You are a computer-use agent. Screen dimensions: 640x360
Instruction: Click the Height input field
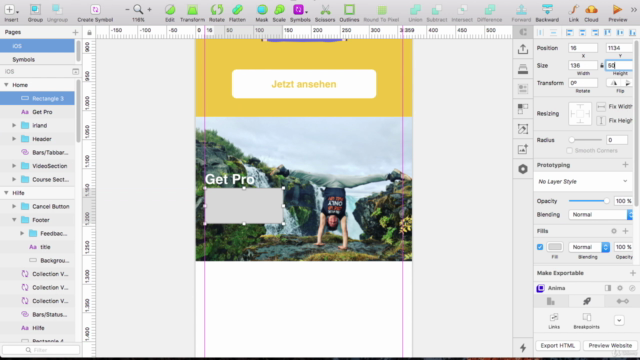point(619,65)
